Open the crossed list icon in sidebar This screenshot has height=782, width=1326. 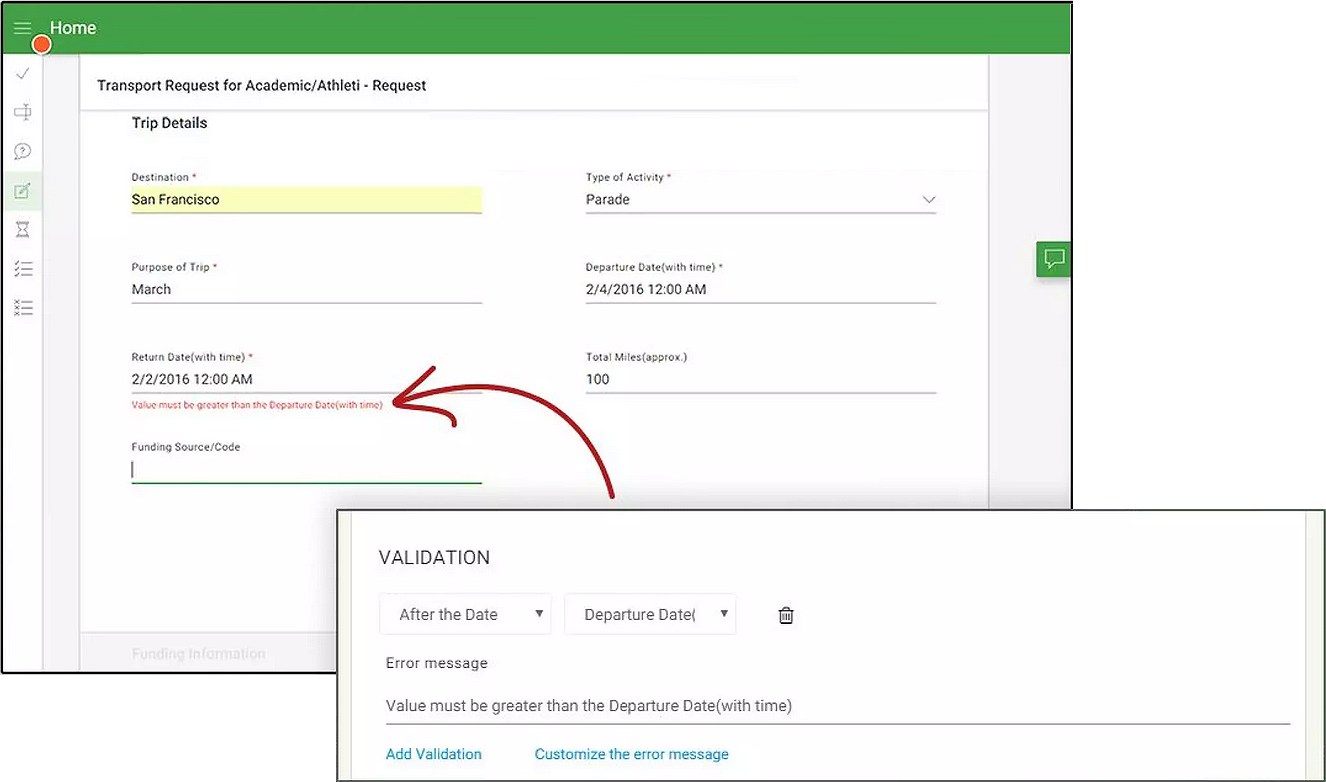23,308
